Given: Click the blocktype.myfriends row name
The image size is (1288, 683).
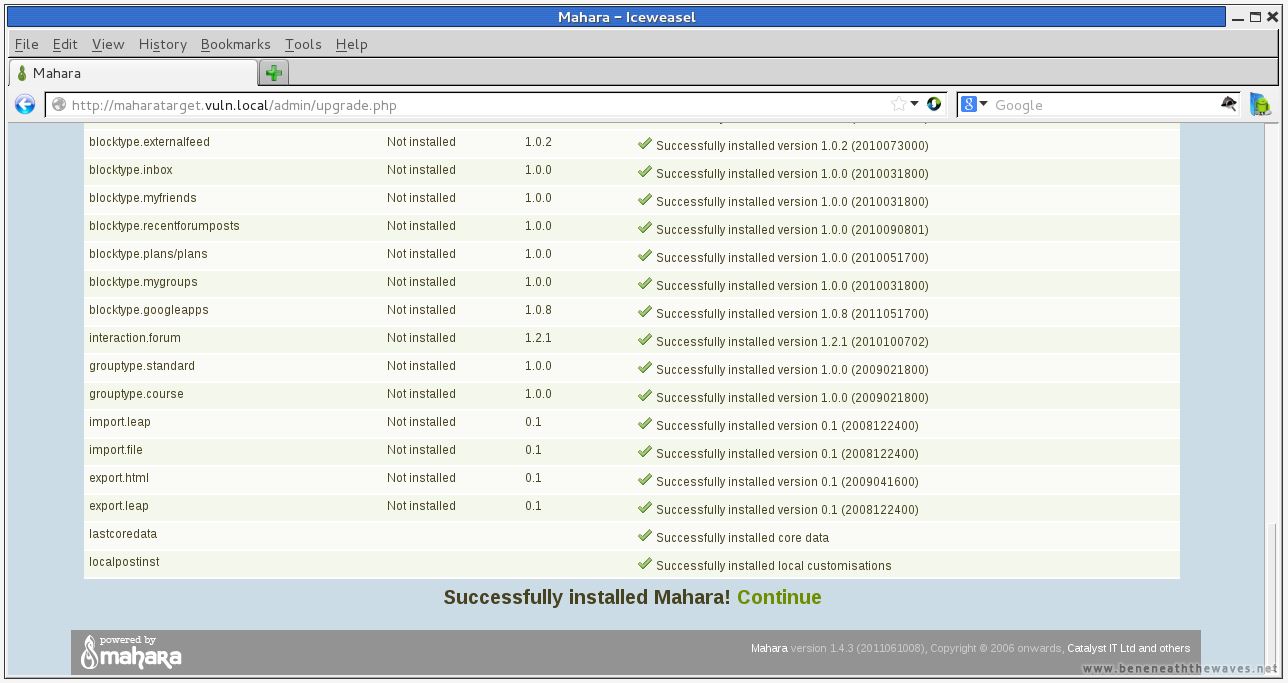Looking at the screenshot, I should coord(143,198).
